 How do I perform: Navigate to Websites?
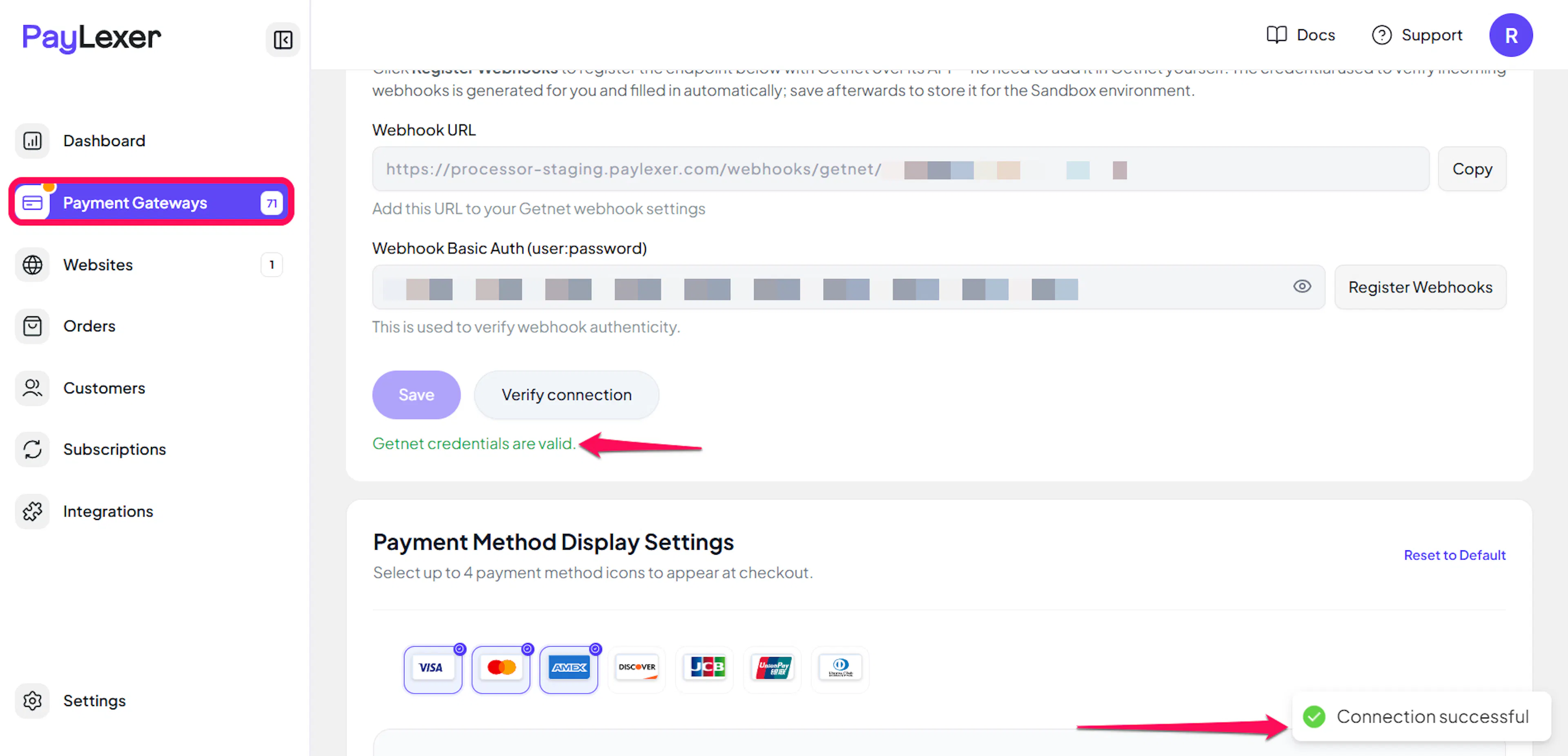point(98,265)
